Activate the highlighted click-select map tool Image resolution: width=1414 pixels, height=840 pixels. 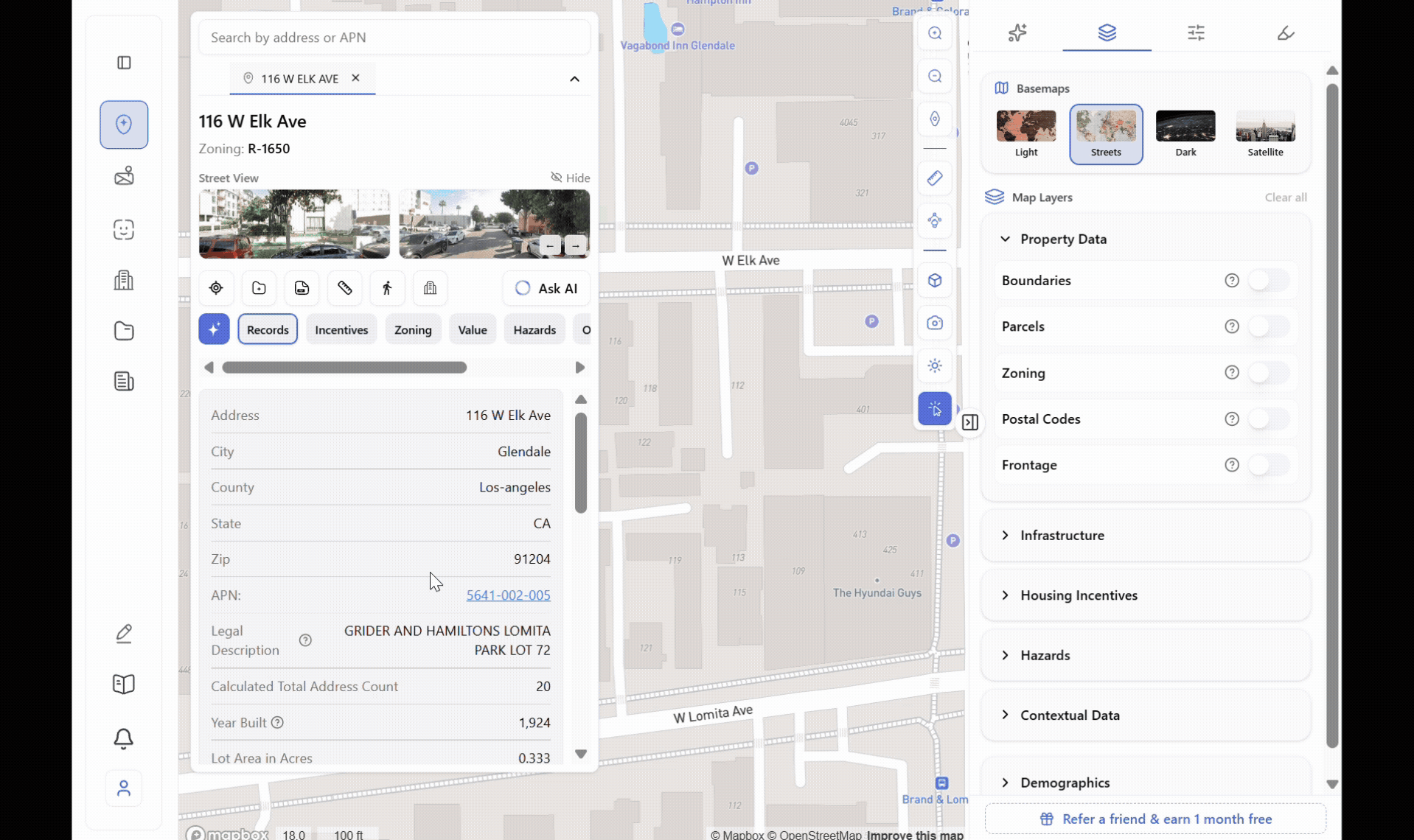tap(935, 408)
